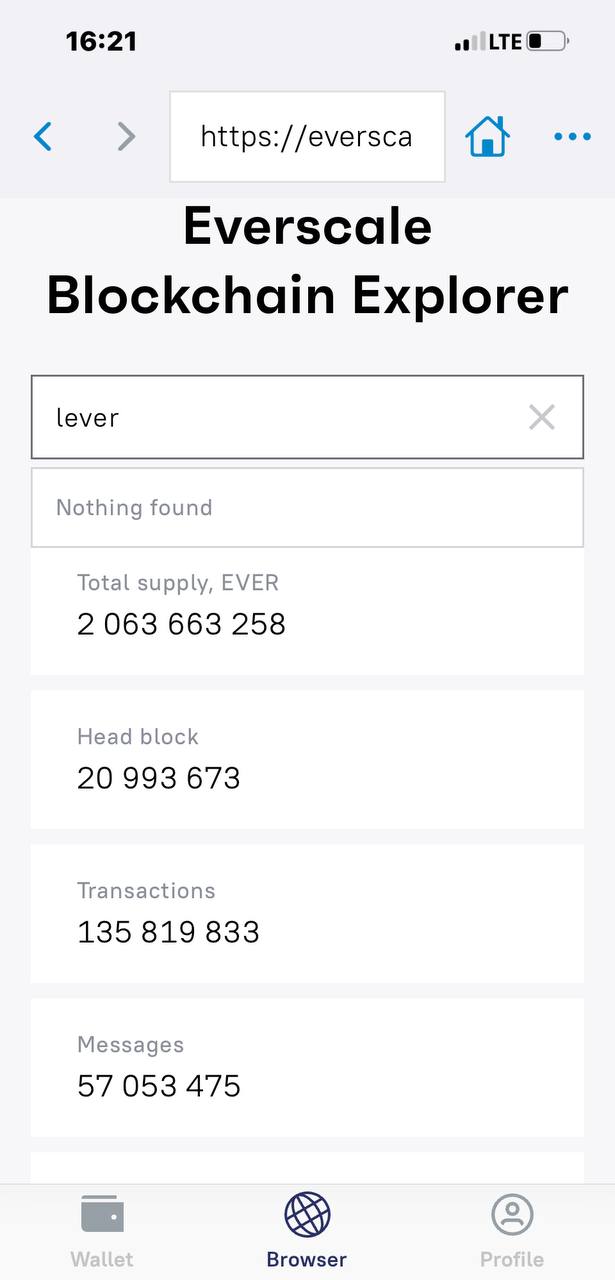Open the Head block card

pyautogui.click(x=307, y=759)
